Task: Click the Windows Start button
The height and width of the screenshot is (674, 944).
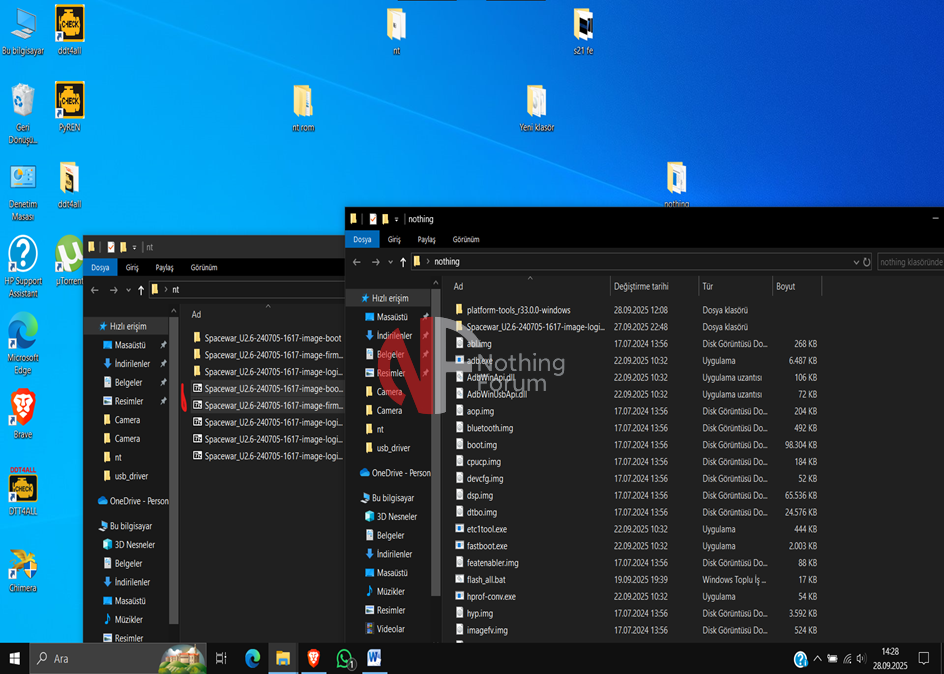Action: coord(14,658)
